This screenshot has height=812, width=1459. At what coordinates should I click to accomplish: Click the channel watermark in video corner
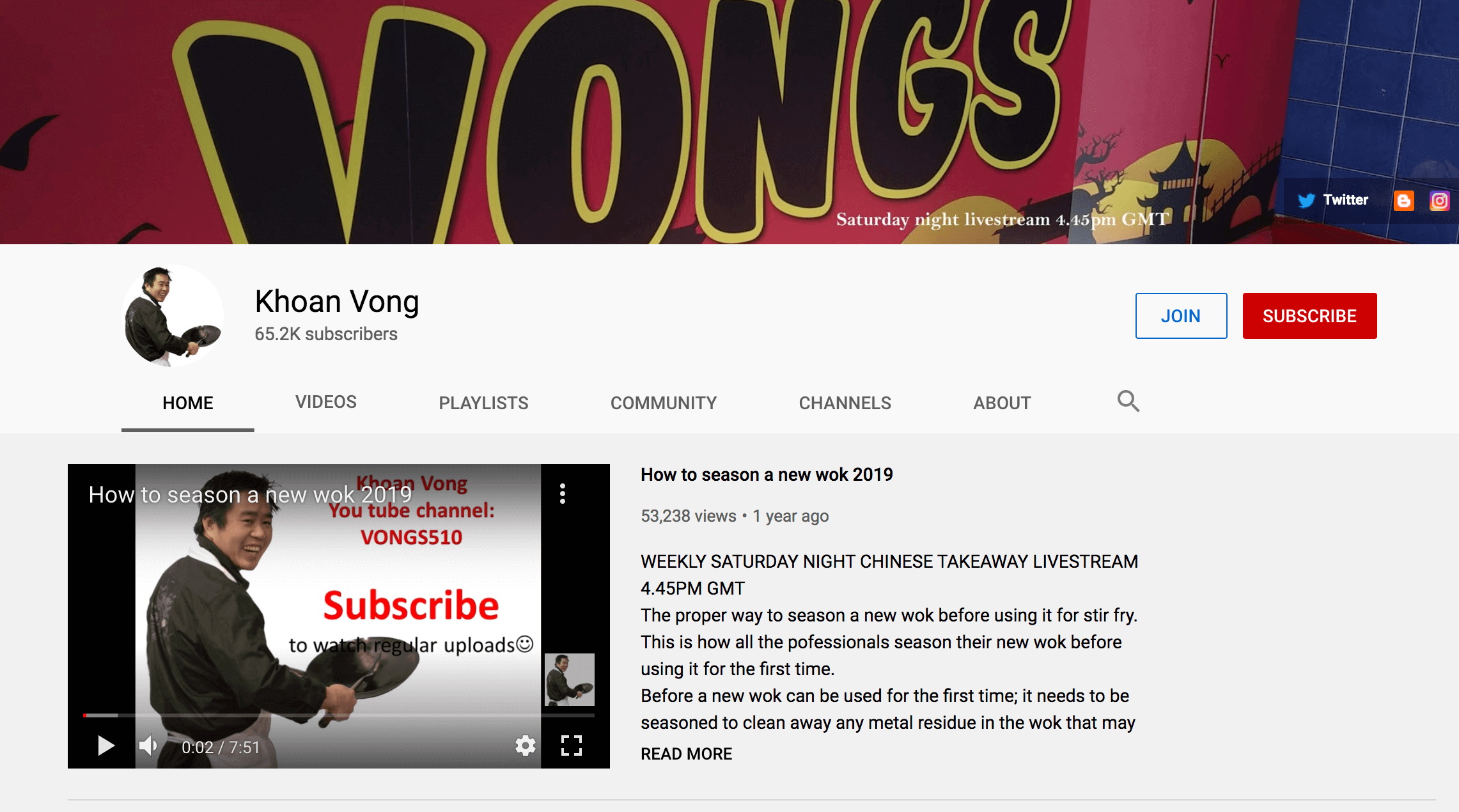(569, 679)
